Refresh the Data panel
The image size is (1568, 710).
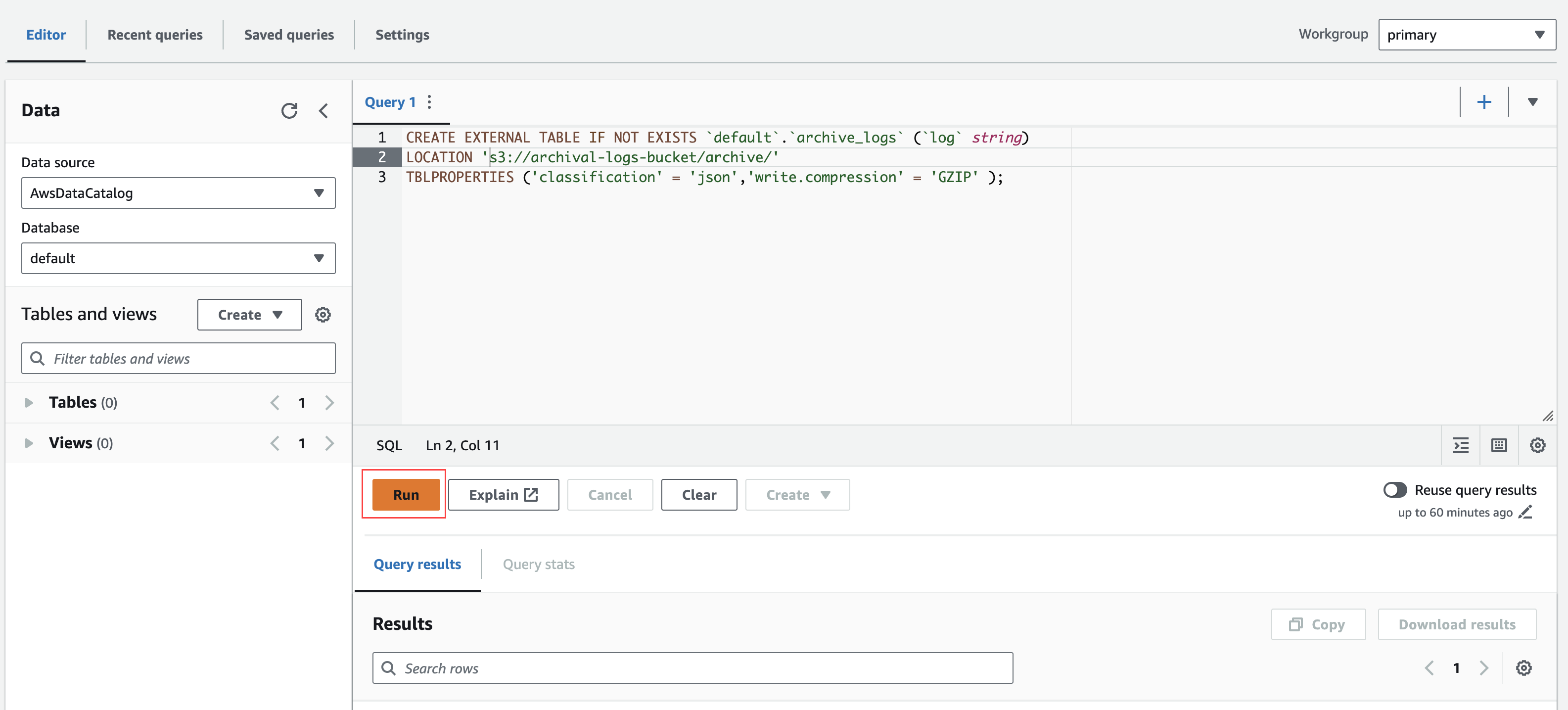[289, 110]
